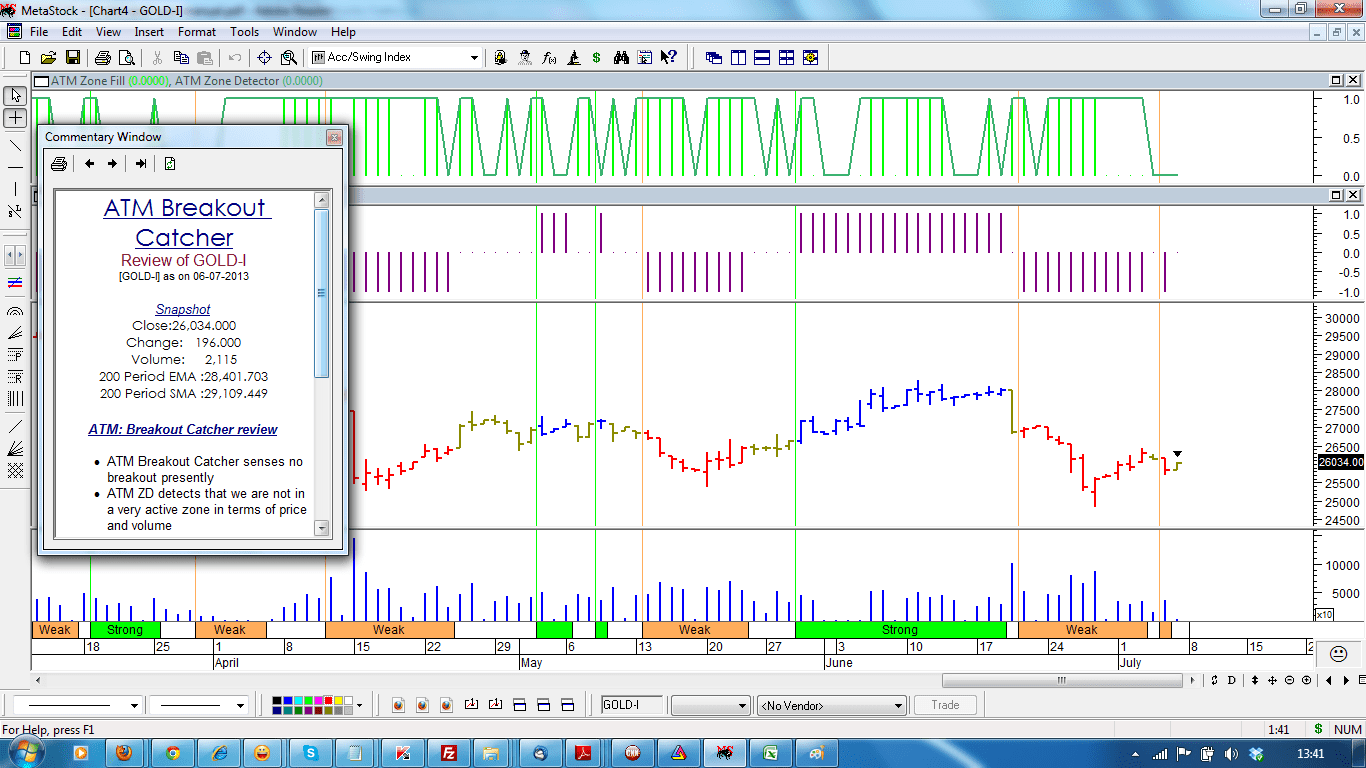Open the Edit menu
1366x768 pixels.
tap(72, 32)
